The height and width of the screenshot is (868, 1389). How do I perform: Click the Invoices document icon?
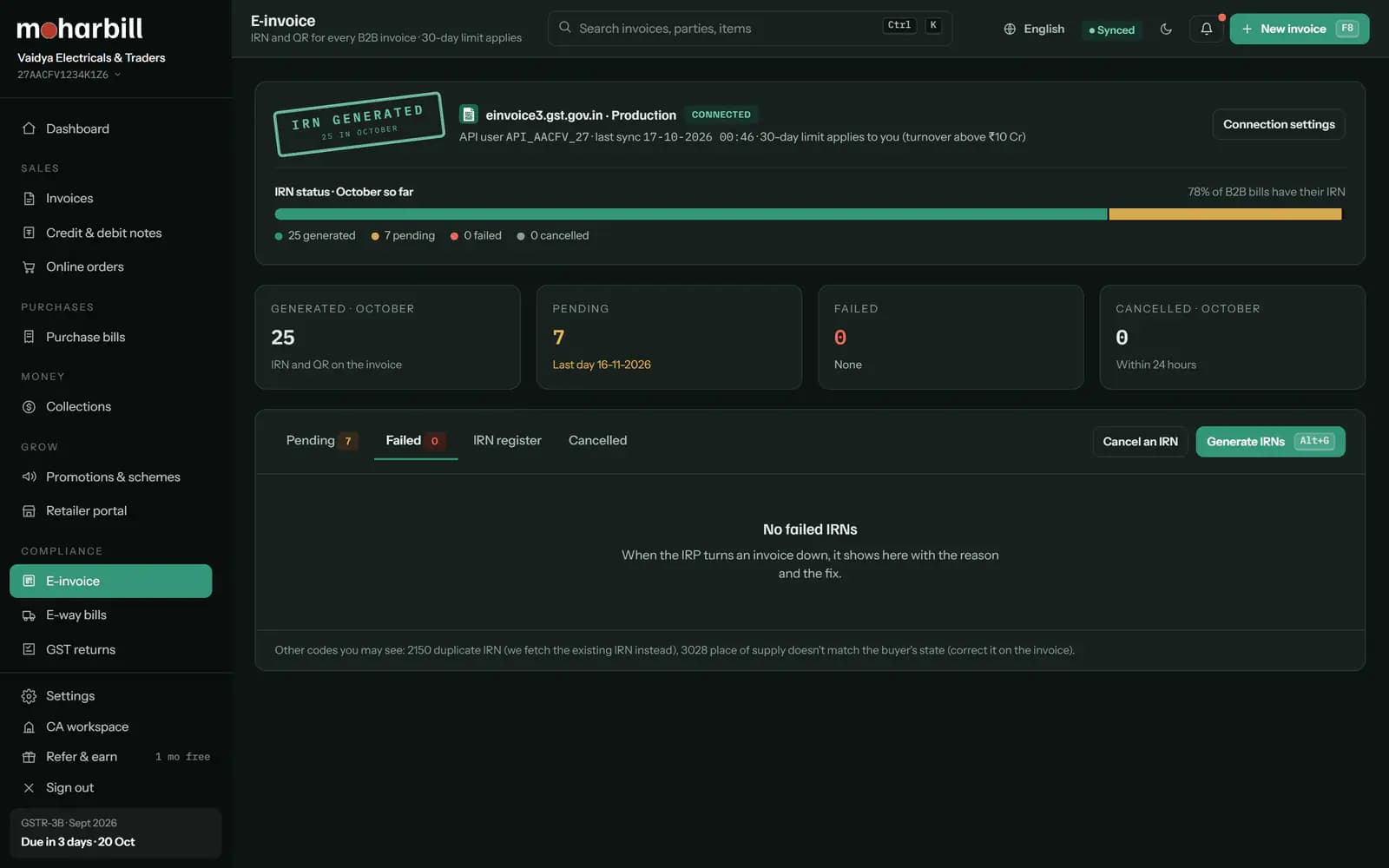(29, 198)
